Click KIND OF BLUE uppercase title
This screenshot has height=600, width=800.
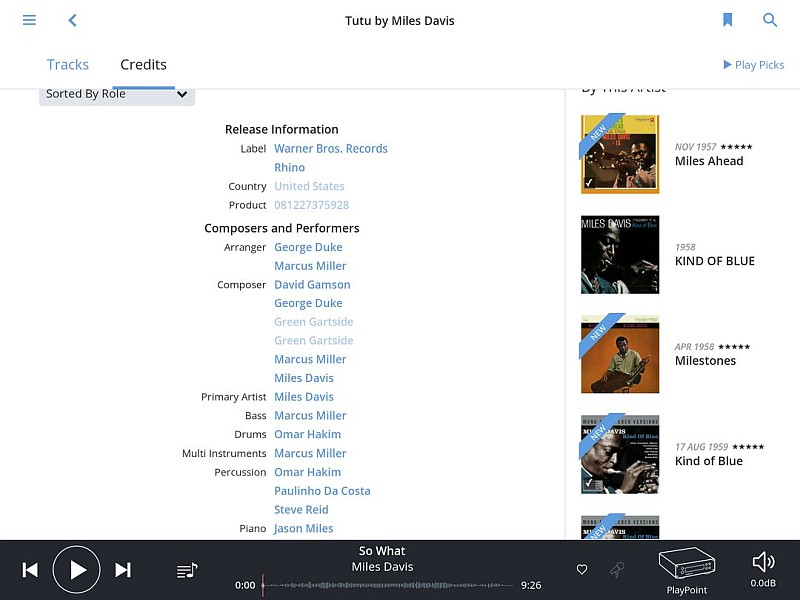(714, 261)
